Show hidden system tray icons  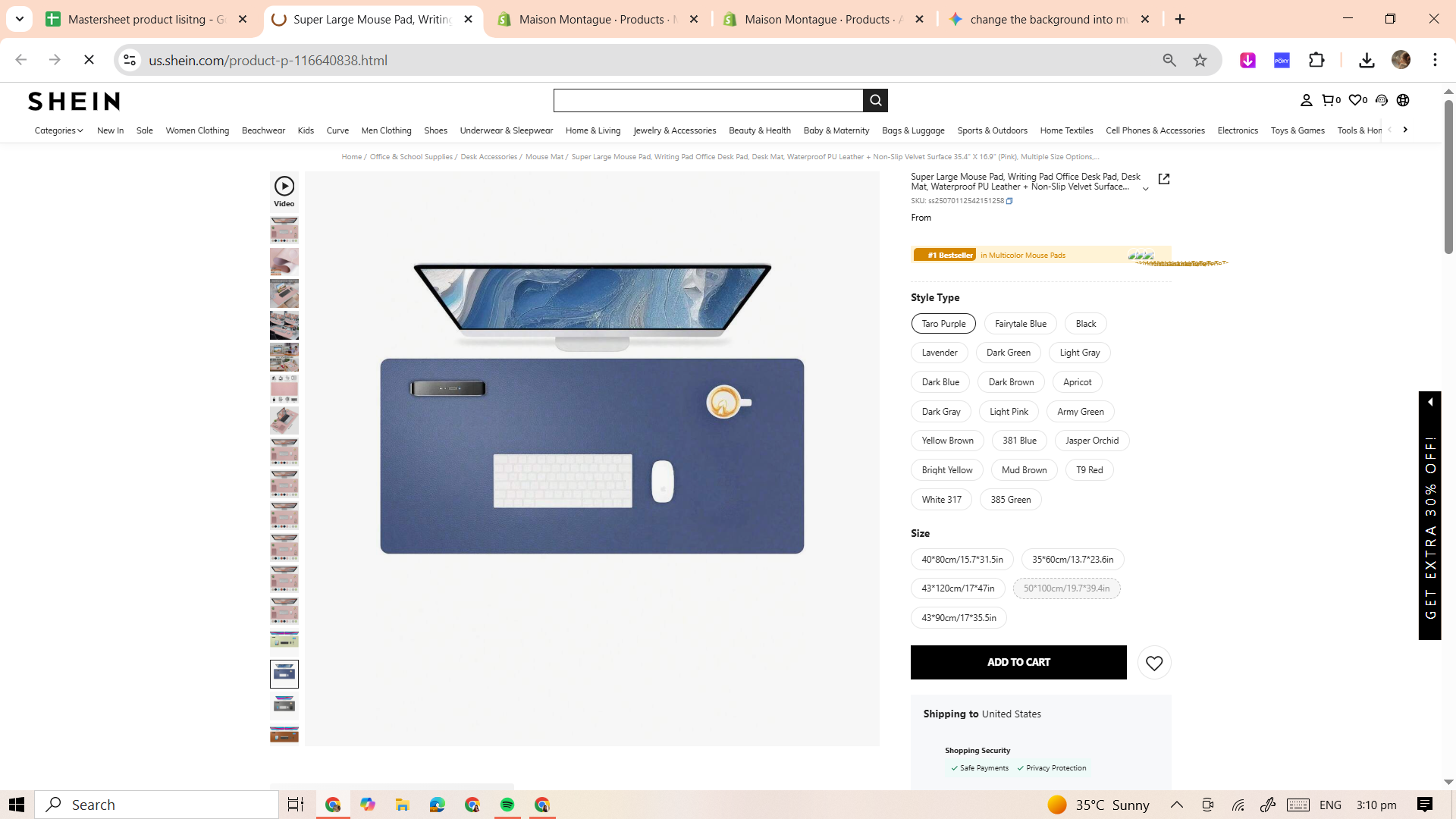pos(1177,805)
